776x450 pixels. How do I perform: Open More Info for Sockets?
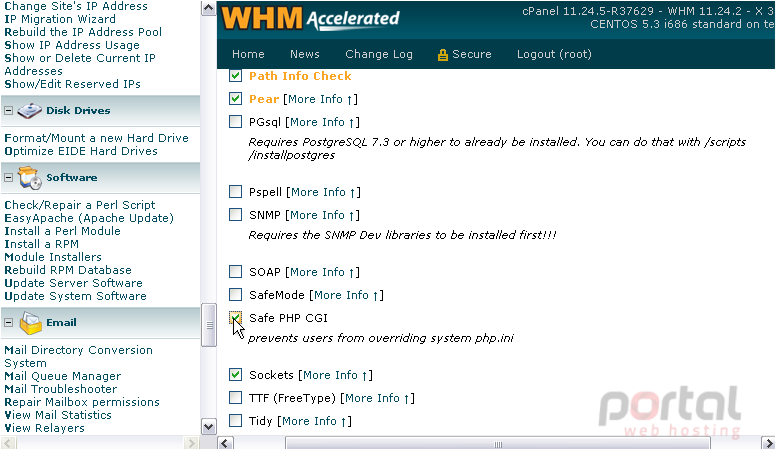tap(336, 375)
